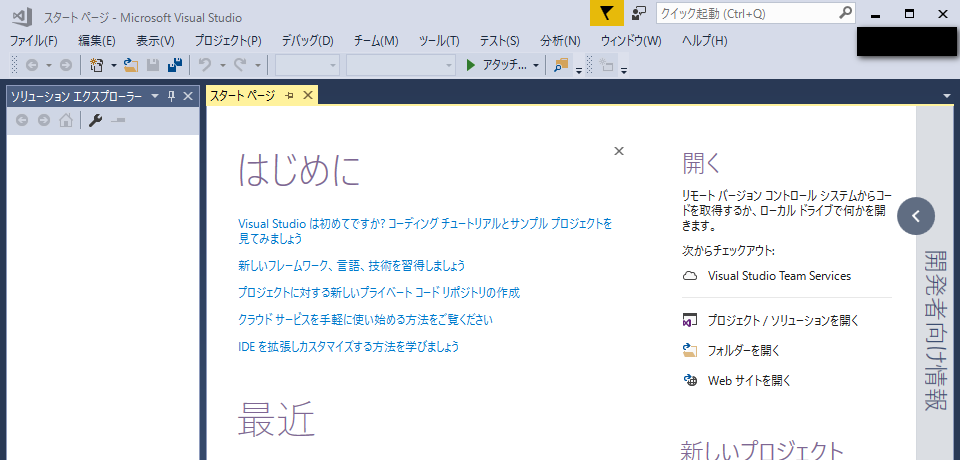
Task: Open the ヘルプ(H) menu
Action: [x=705, y=41]
